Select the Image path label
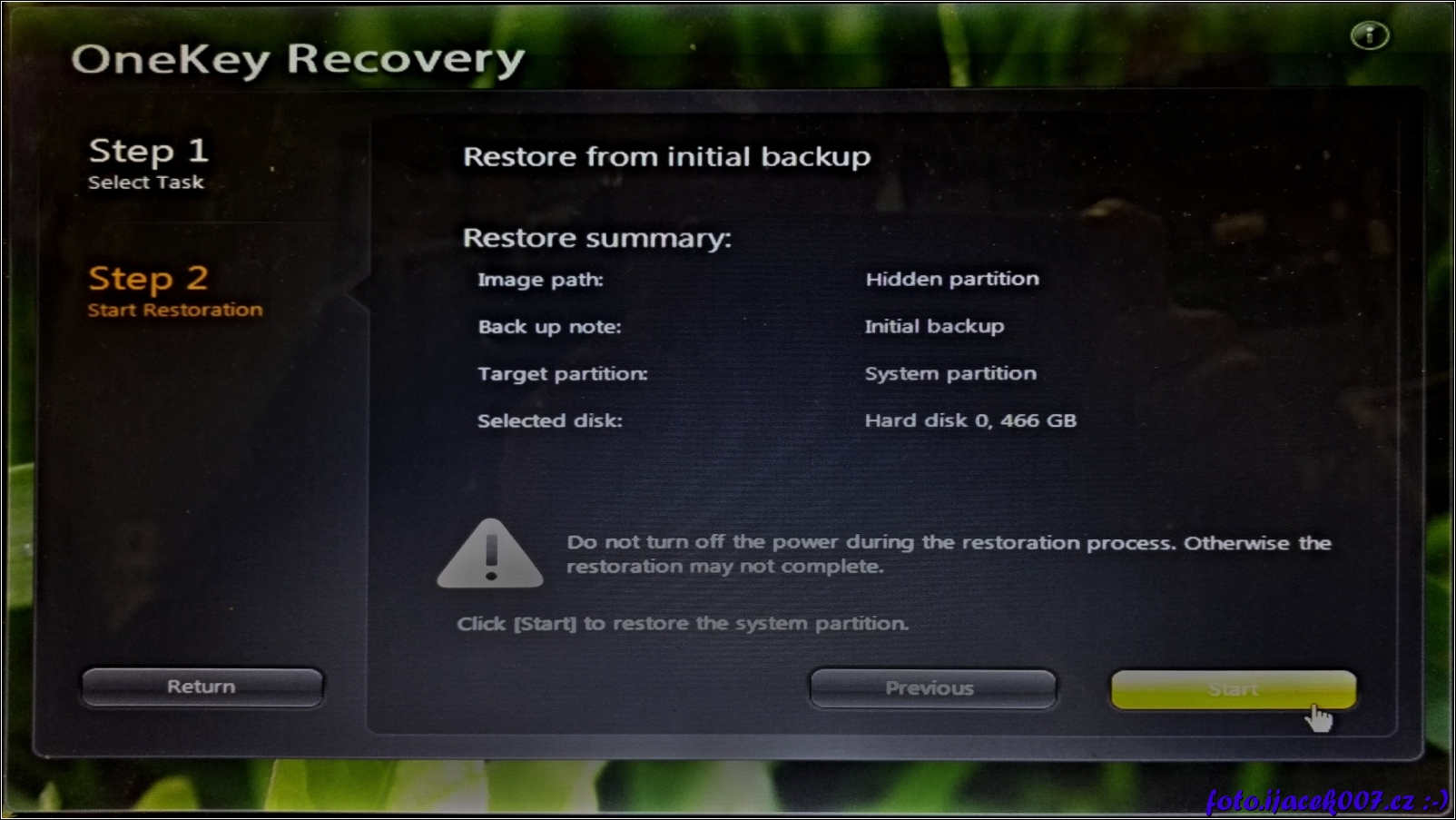Image resolution: width=1456 pixels, height=820 pixels. tap(540, 280)
